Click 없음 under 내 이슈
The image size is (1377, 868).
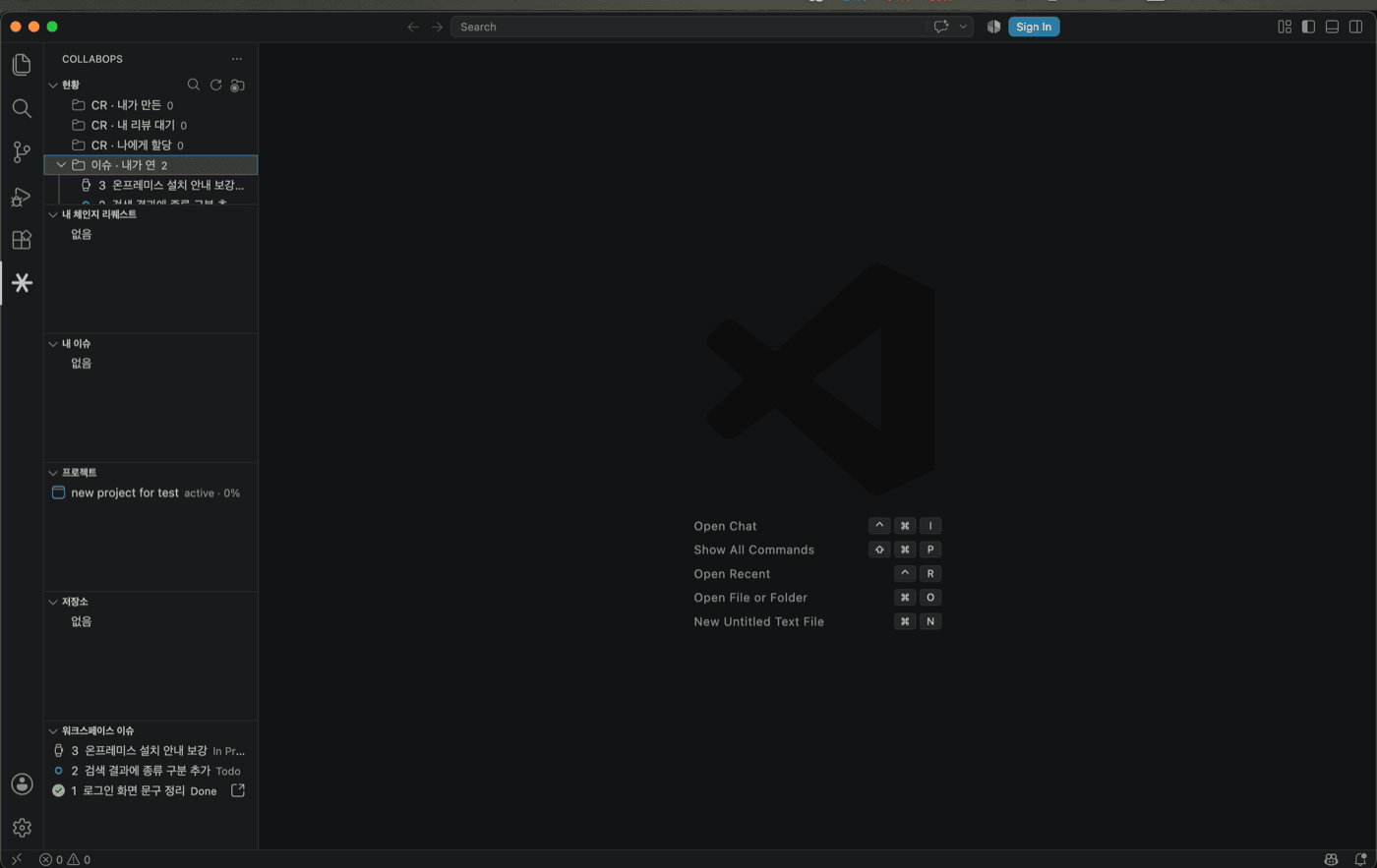click(82, 363)
